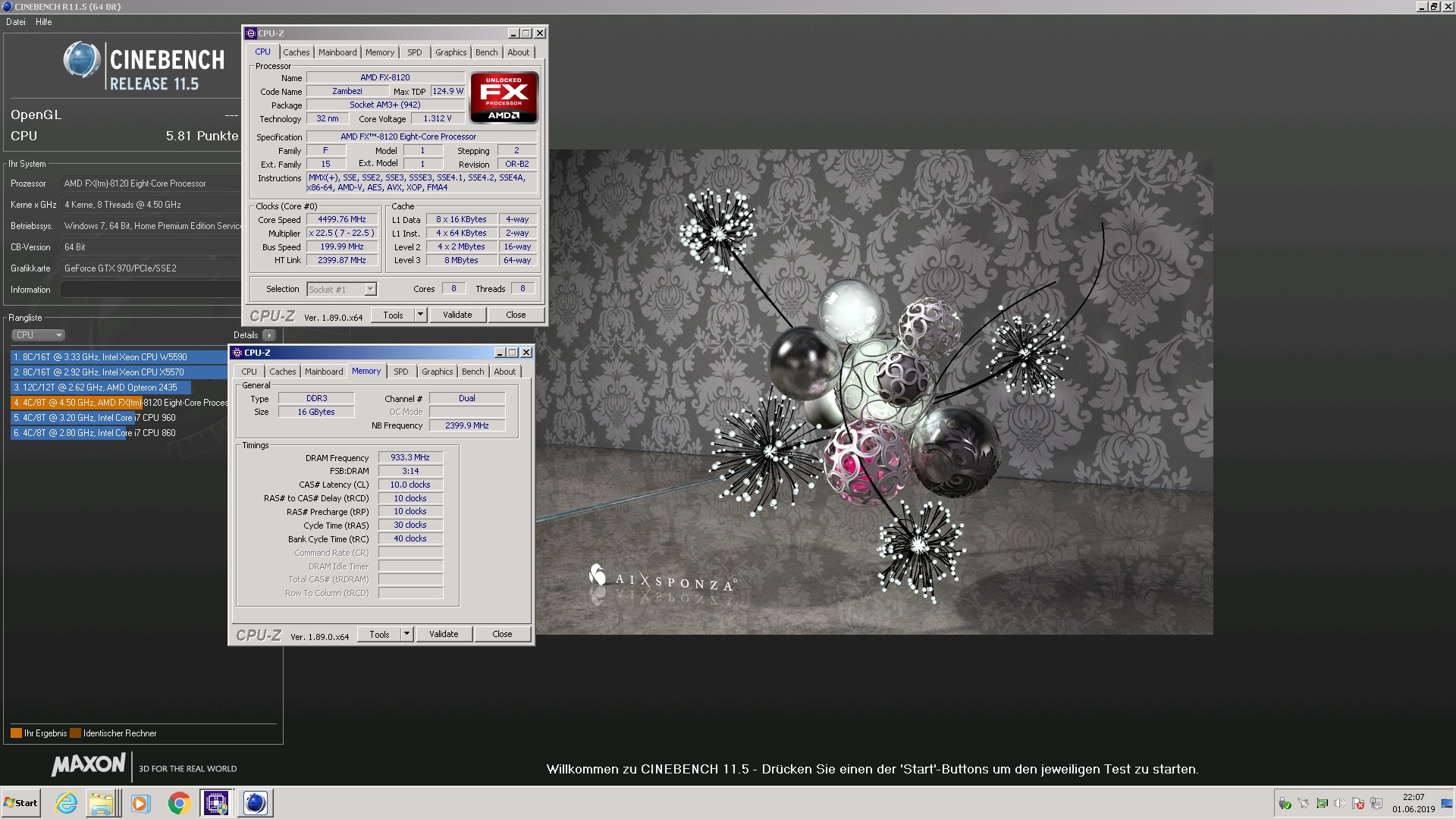Switch to CPU tab in lower CPU-Z
The height and width of the screenshot is (819, 1456).
click(x=249, y=372)
